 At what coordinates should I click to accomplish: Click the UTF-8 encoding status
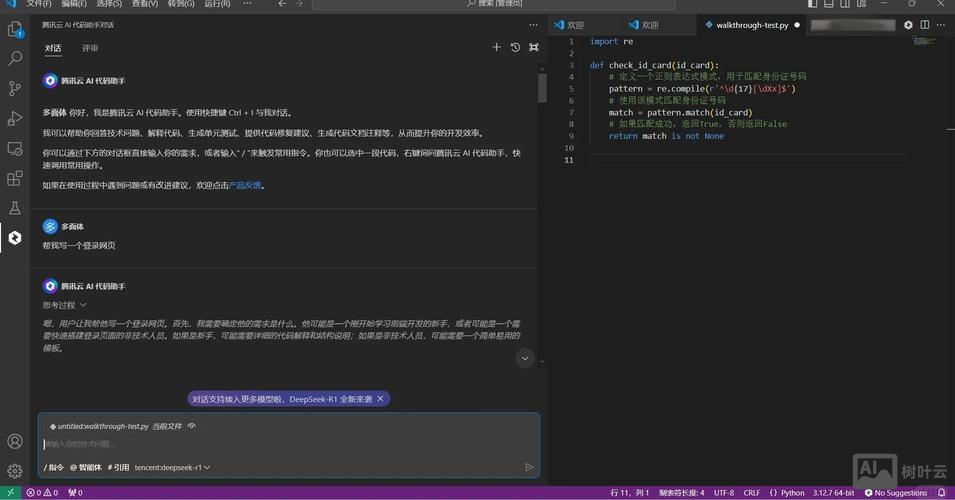tap(724, 493)
